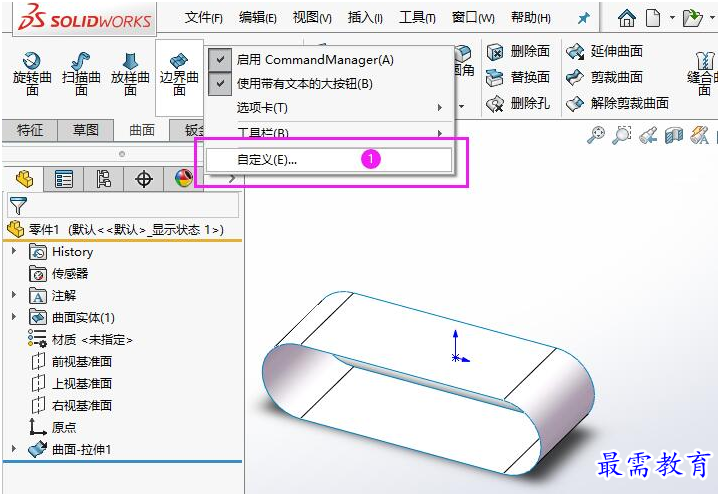Expand the 注解 tree node

point(14,294)
